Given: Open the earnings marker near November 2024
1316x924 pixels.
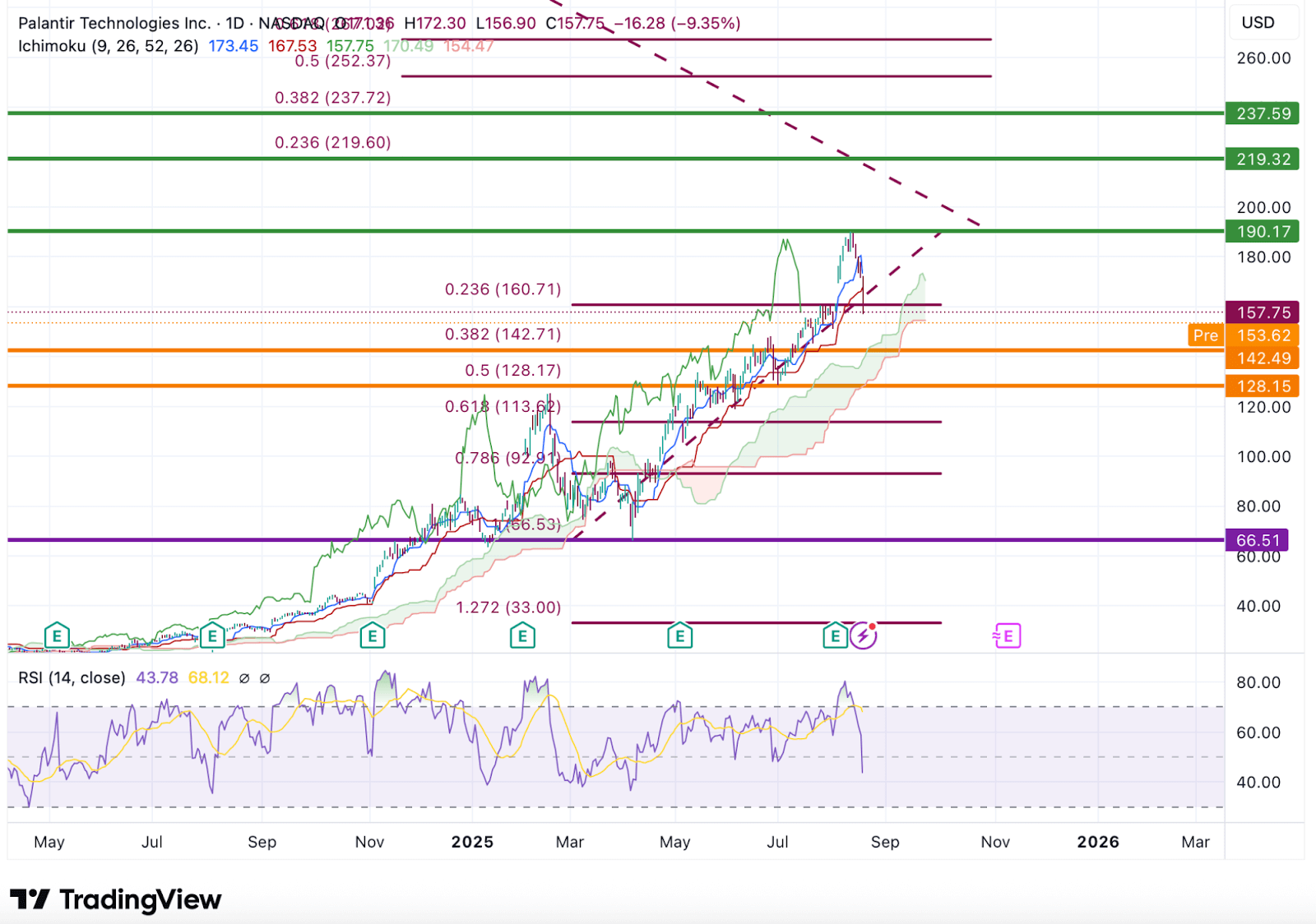Looking at the screenshot, I should click(373, 635).
